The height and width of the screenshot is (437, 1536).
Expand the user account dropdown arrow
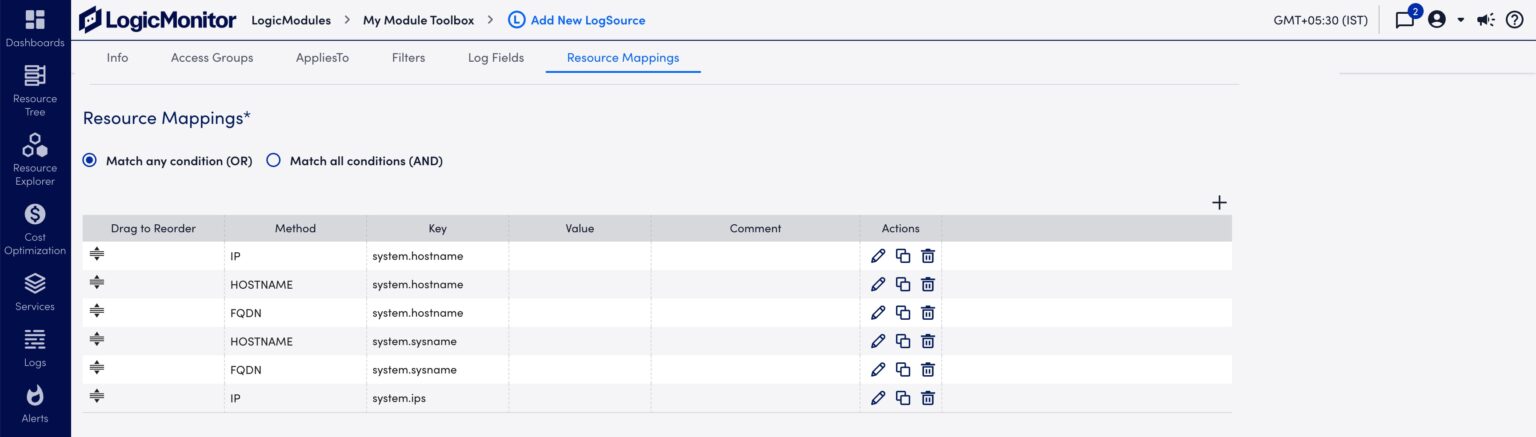1460,20
